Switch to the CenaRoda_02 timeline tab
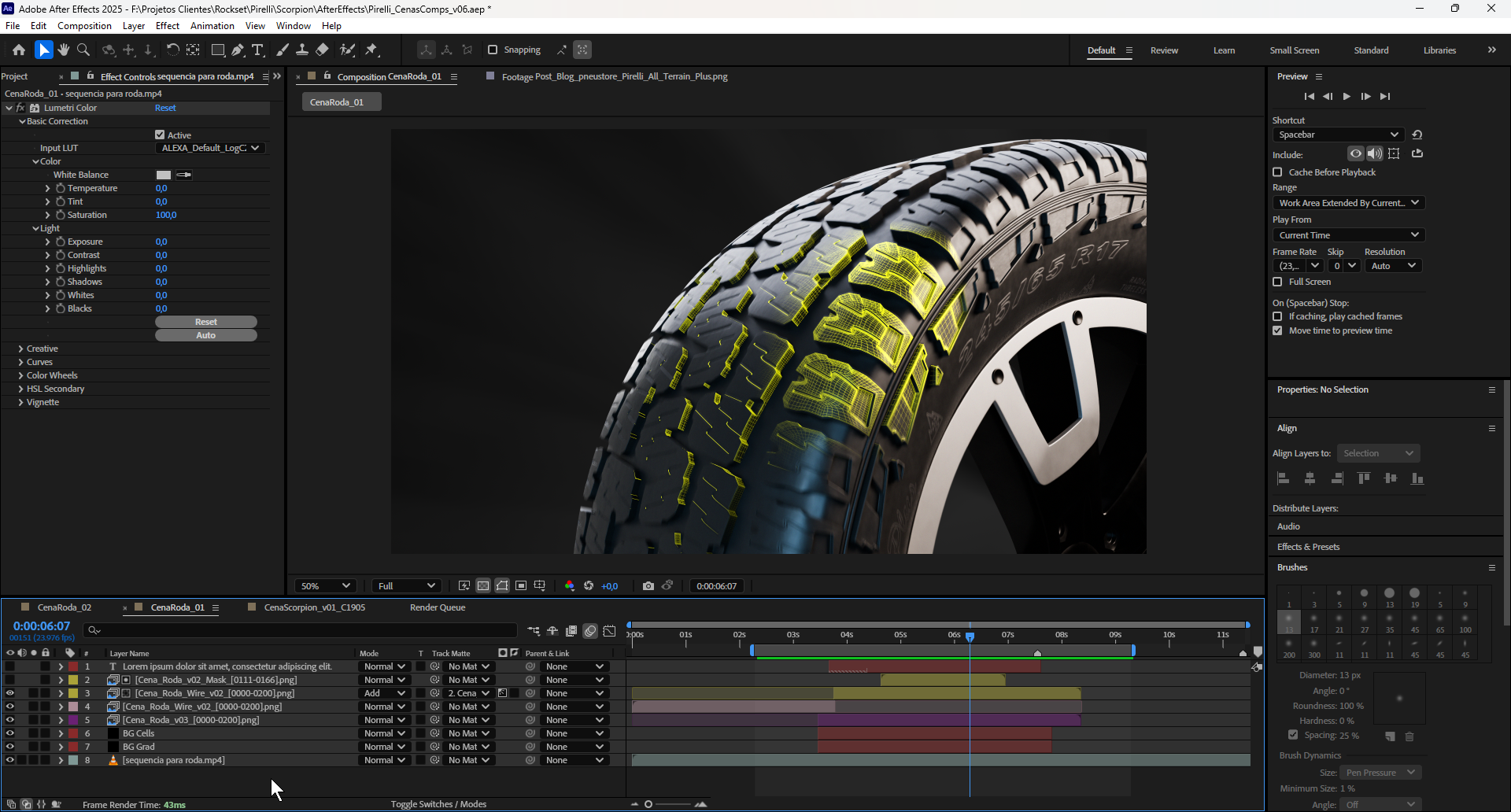 [x=65, y=607]
